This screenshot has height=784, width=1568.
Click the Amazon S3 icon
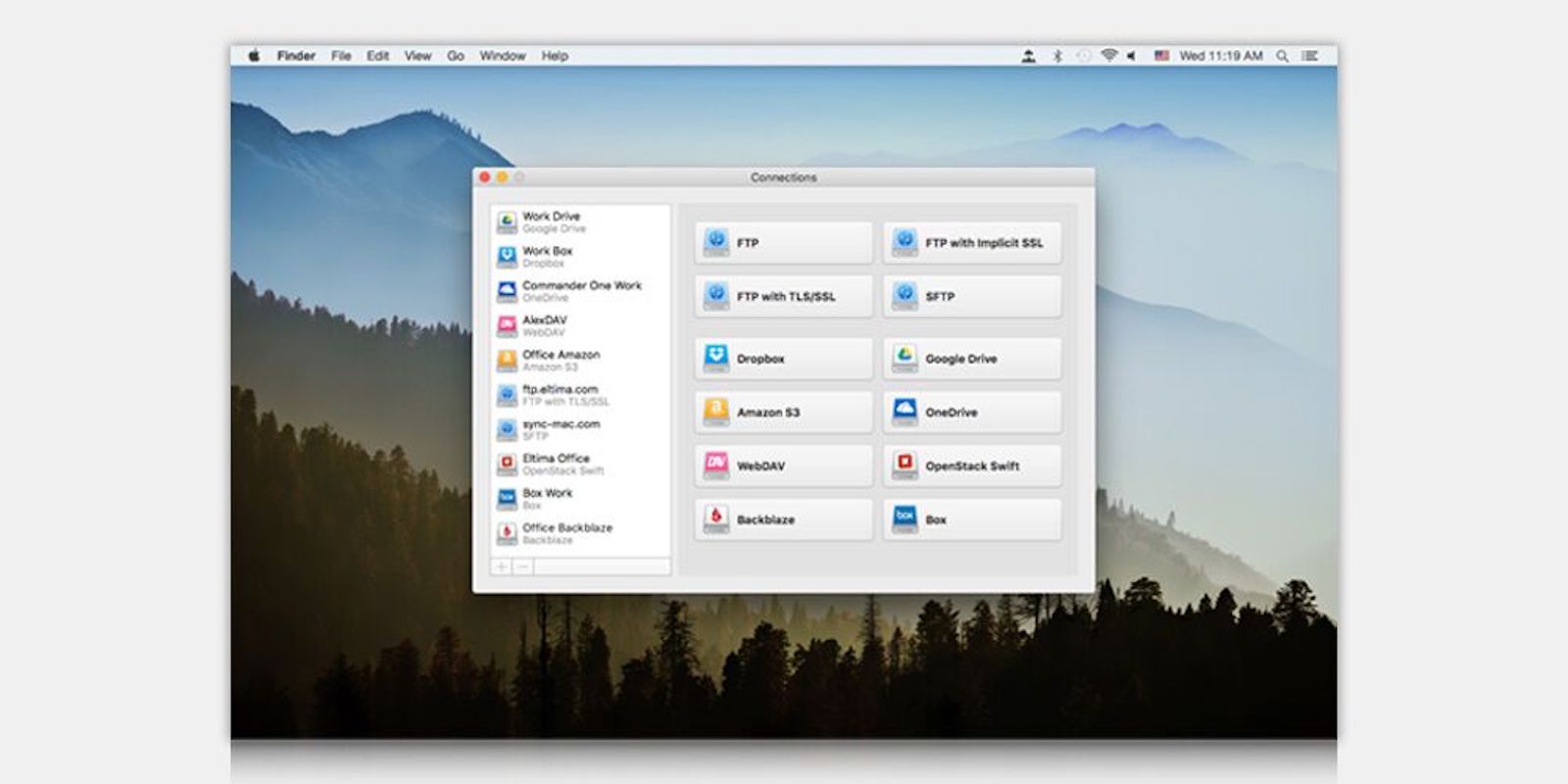tap(716, 412)
